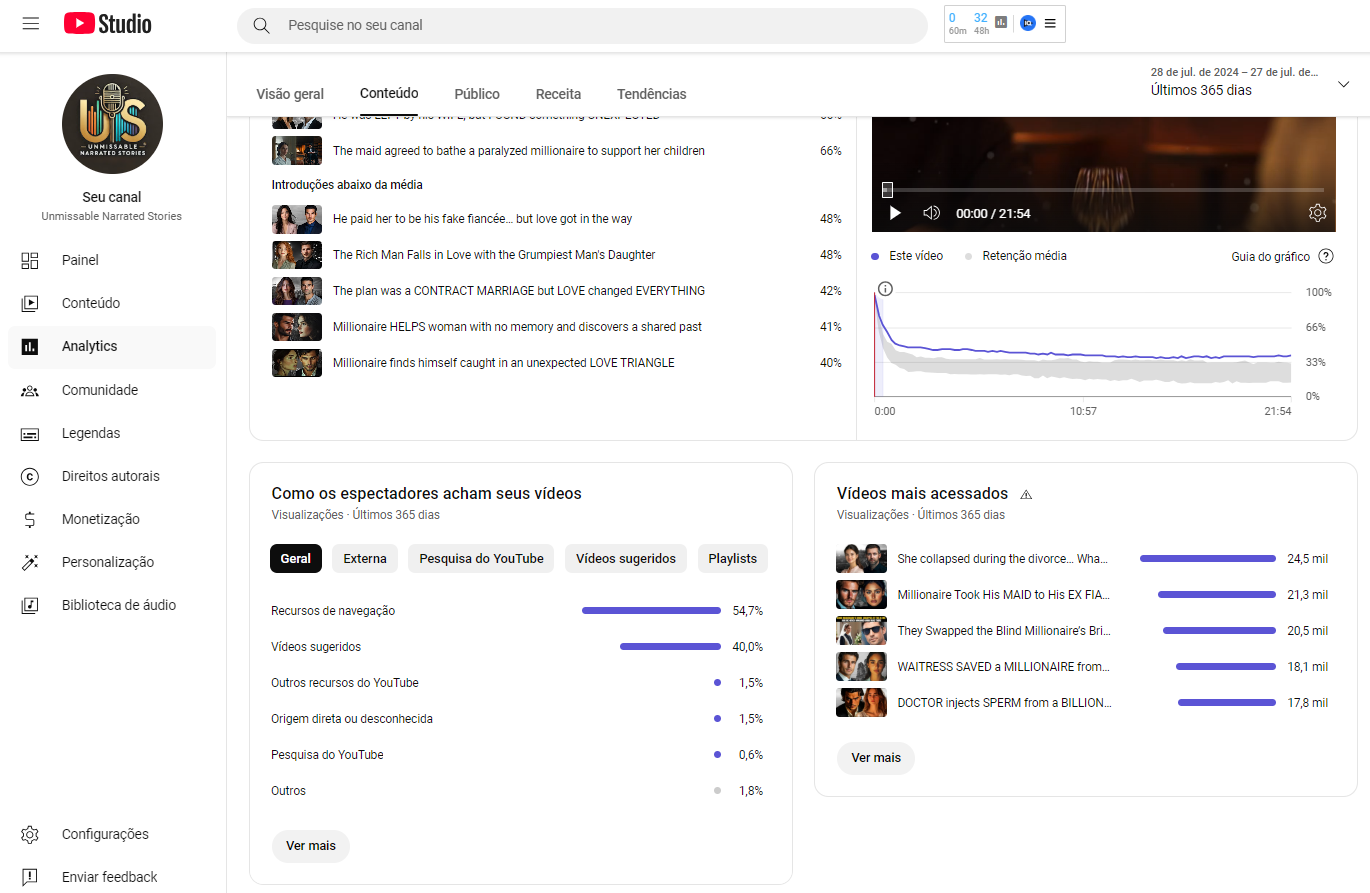
Task: Click the Configurações gear icon
Action: click(x=30, y=834)
